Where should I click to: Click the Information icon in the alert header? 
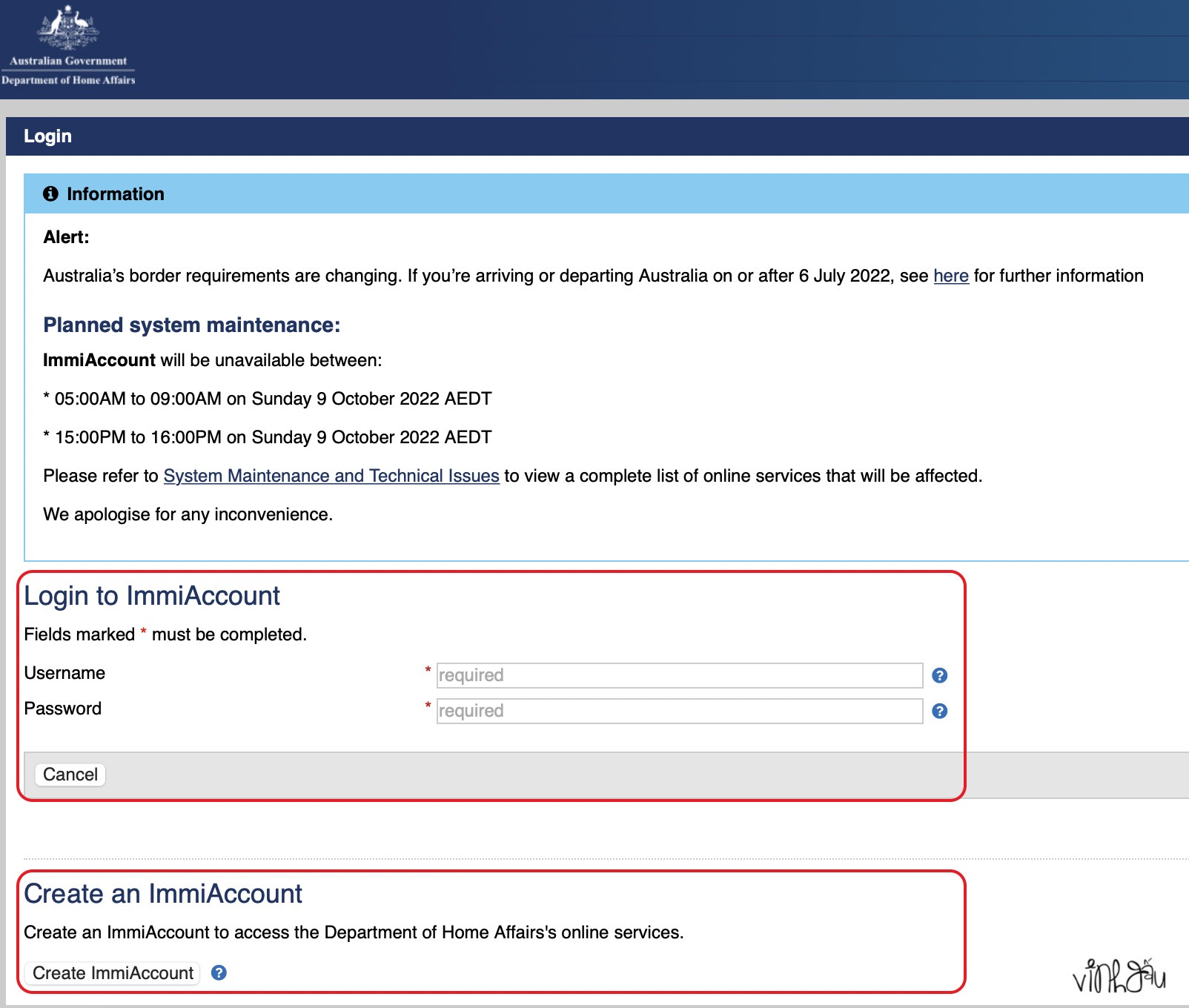pos(50,193)
